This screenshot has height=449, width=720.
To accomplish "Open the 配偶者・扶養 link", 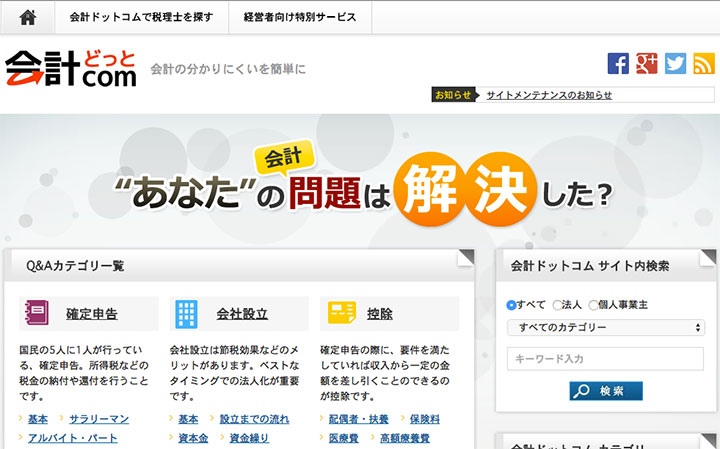I will pyautogui.click(x=359, y=419).
